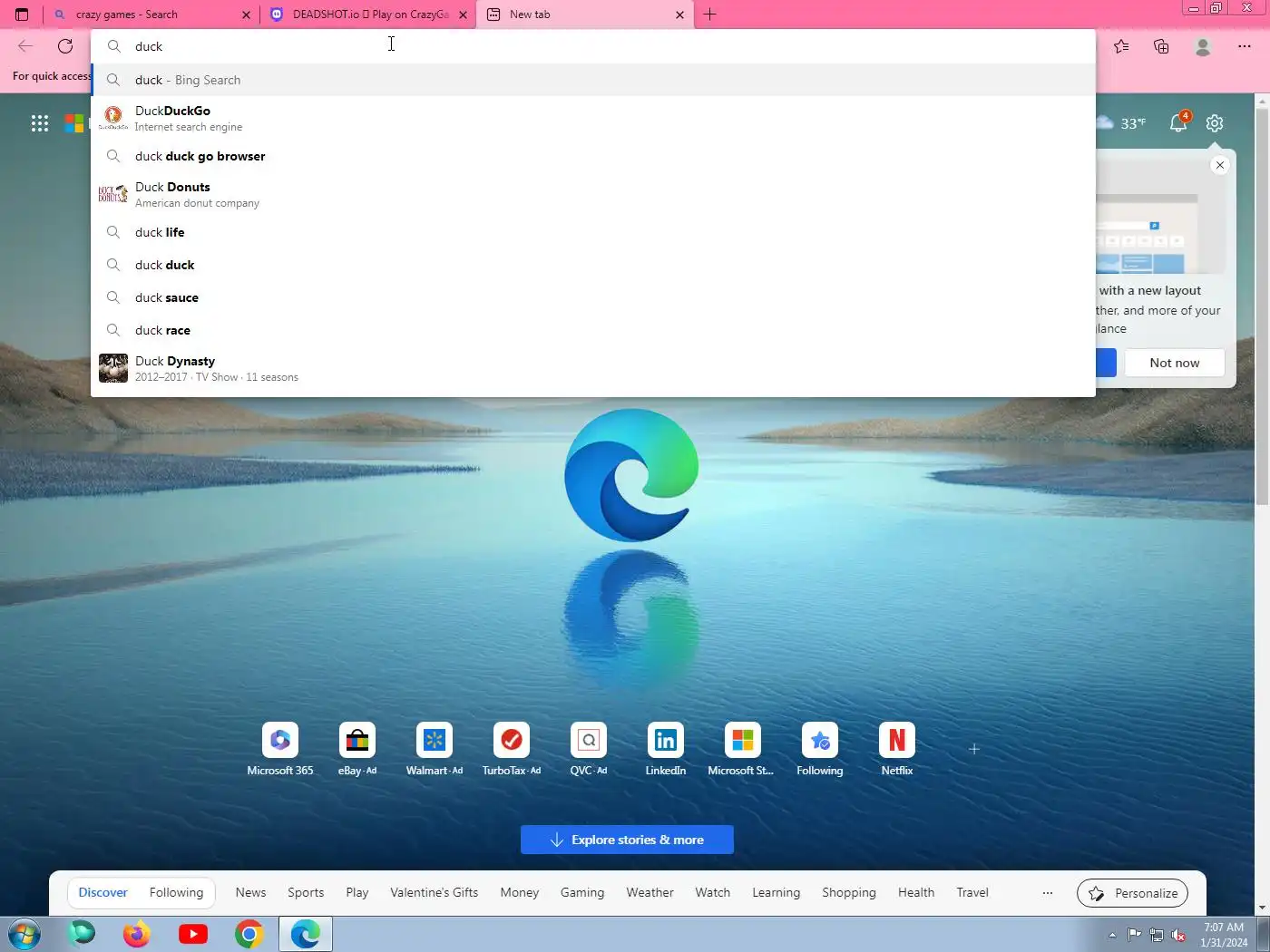
Task: Launch Firefox from the taskbar
Action: tap(137, 934)
